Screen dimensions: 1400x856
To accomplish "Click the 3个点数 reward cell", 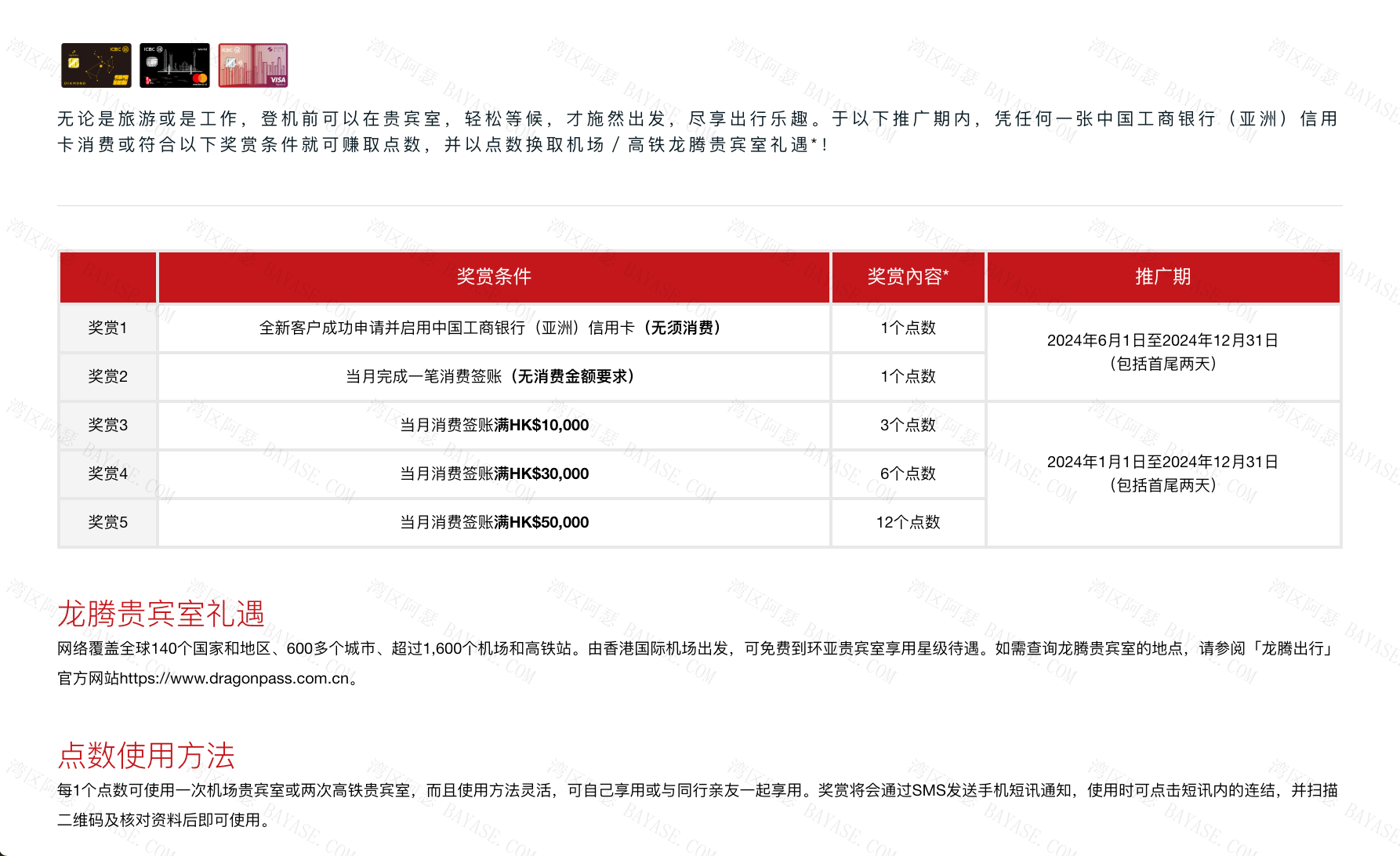I will pos(908,425).
